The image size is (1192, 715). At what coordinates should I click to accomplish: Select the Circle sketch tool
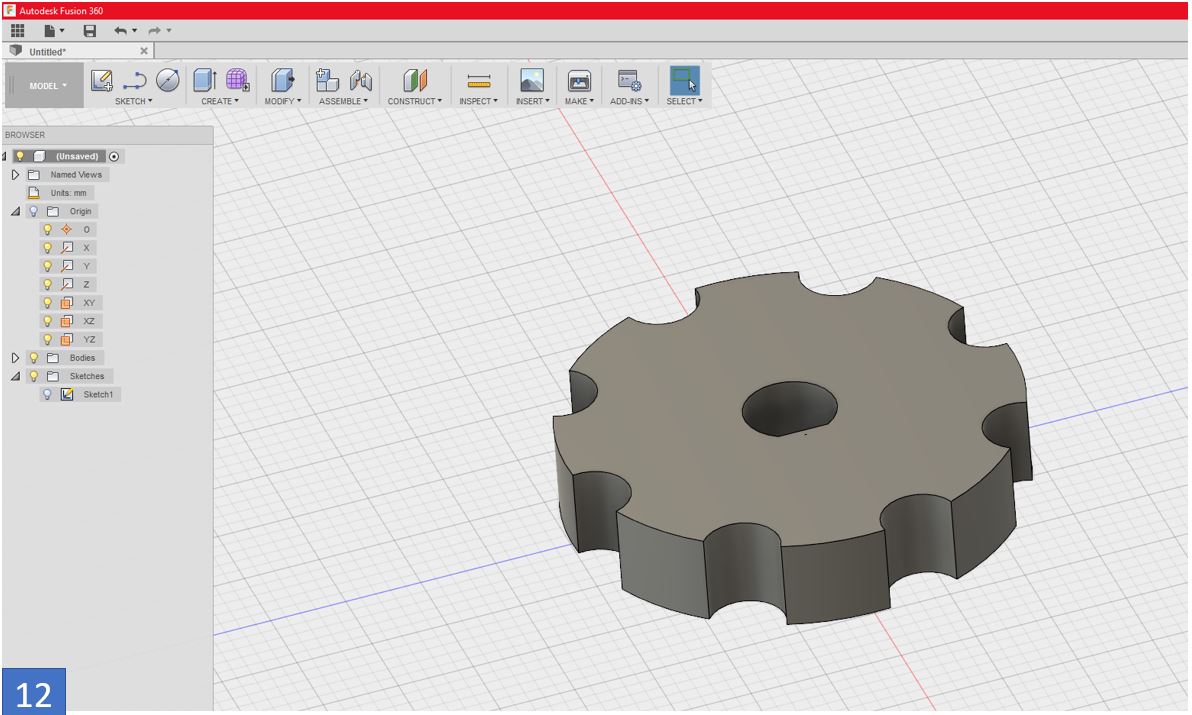168,81
